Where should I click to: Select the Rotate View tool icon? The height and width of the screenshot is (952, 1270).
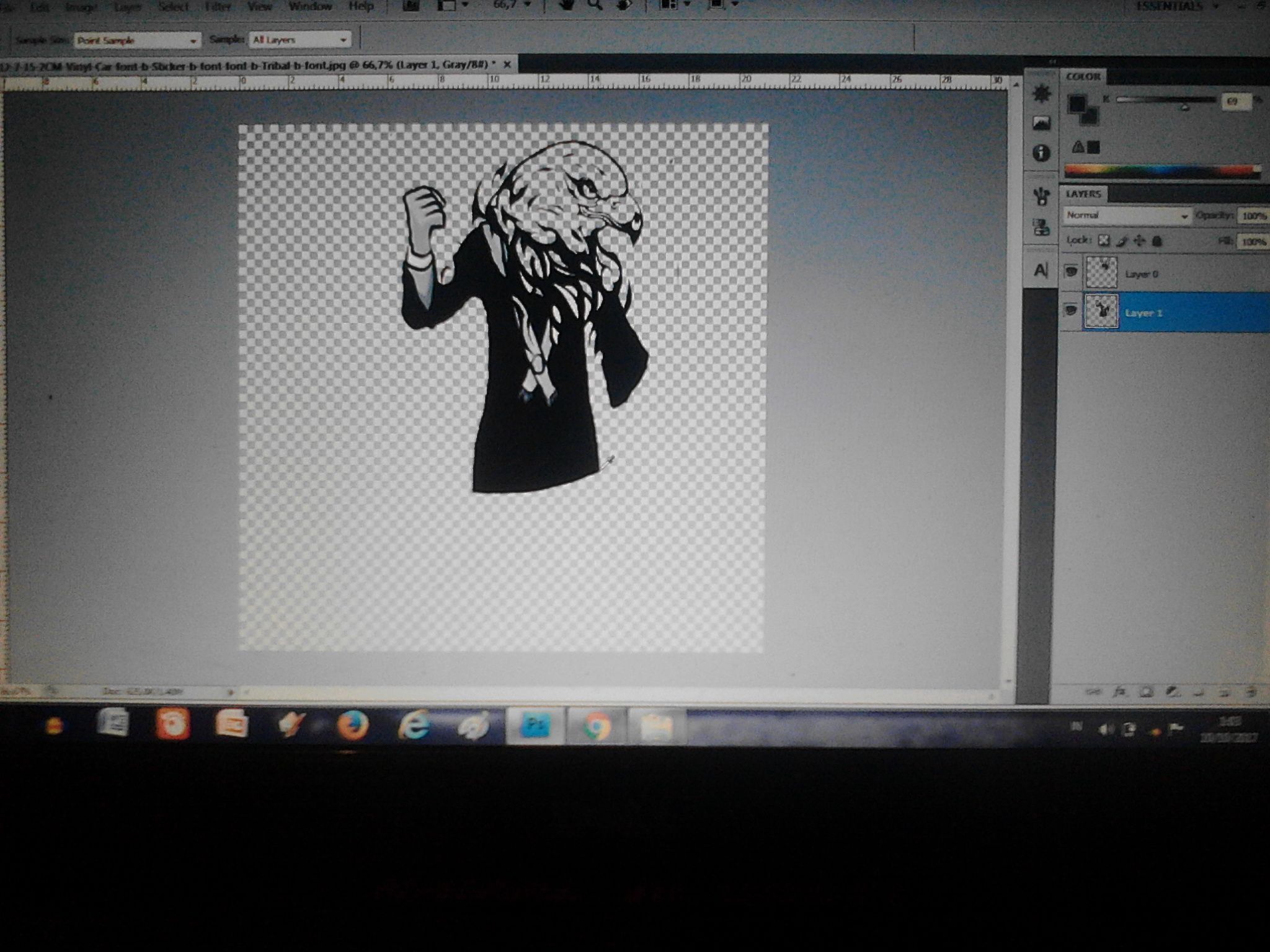[623, 5]
